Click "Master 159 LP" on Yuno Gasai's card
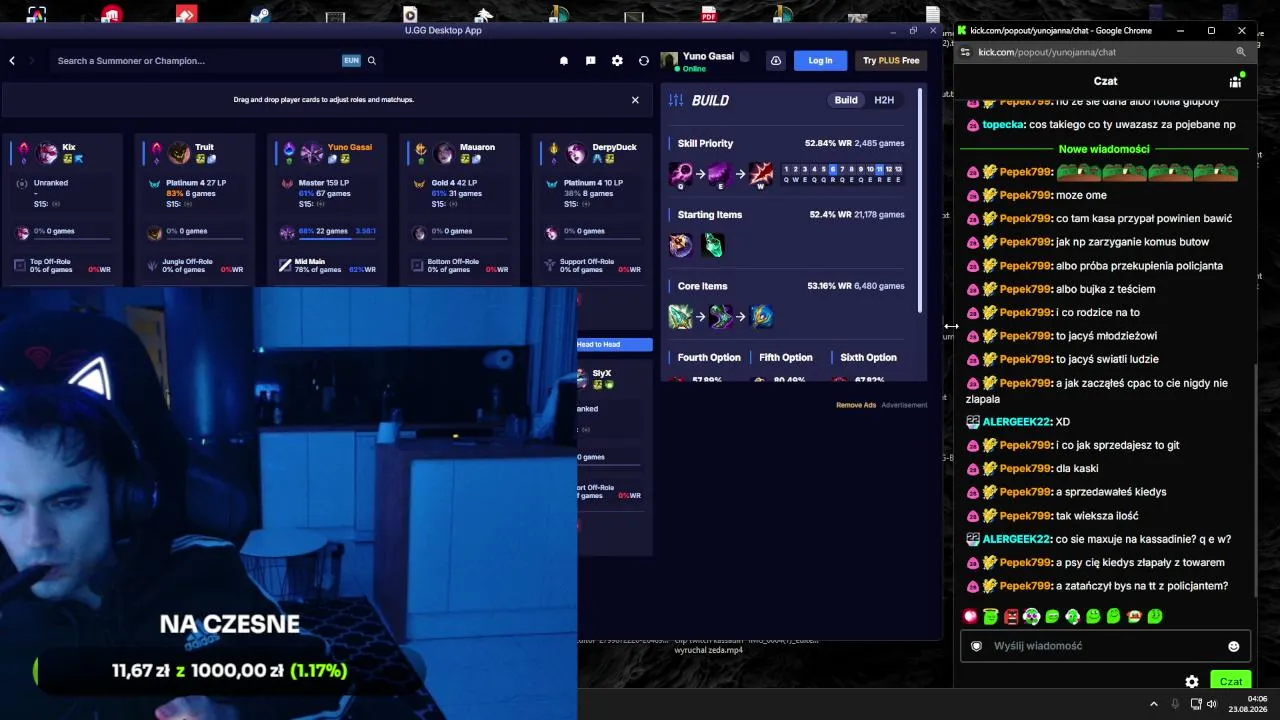This screenshot has width=1280, height=720. pos(324,183)
